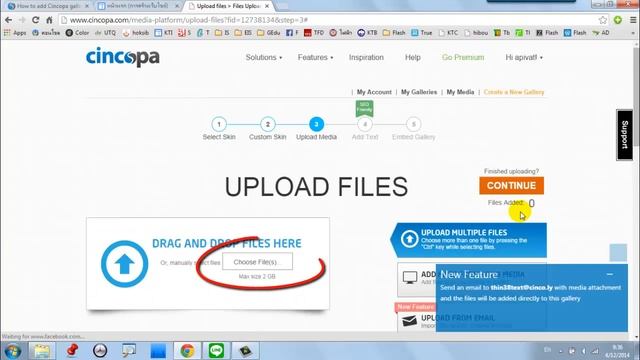Click the Cincopa logo
This screenshot has height=360, width=640.
pos(122,57)
